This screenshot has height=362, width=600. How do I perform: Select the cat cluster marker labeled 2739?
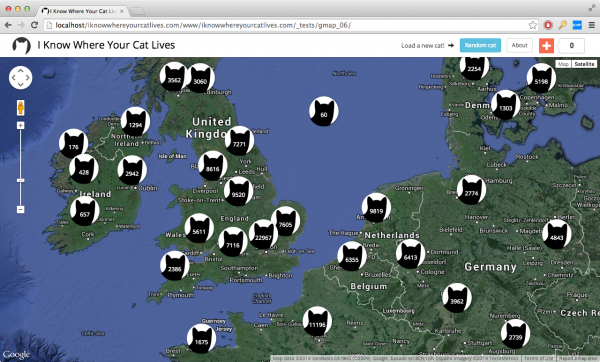515,334
